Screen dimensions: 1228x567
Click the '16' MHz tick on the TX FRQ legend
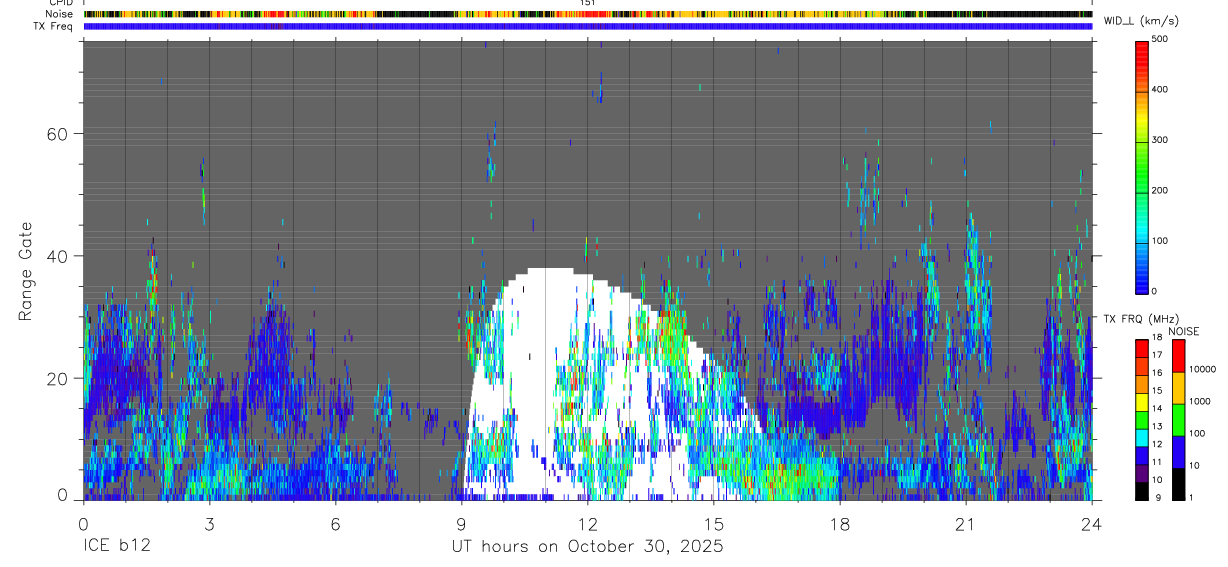click(x=1158, y=373)
